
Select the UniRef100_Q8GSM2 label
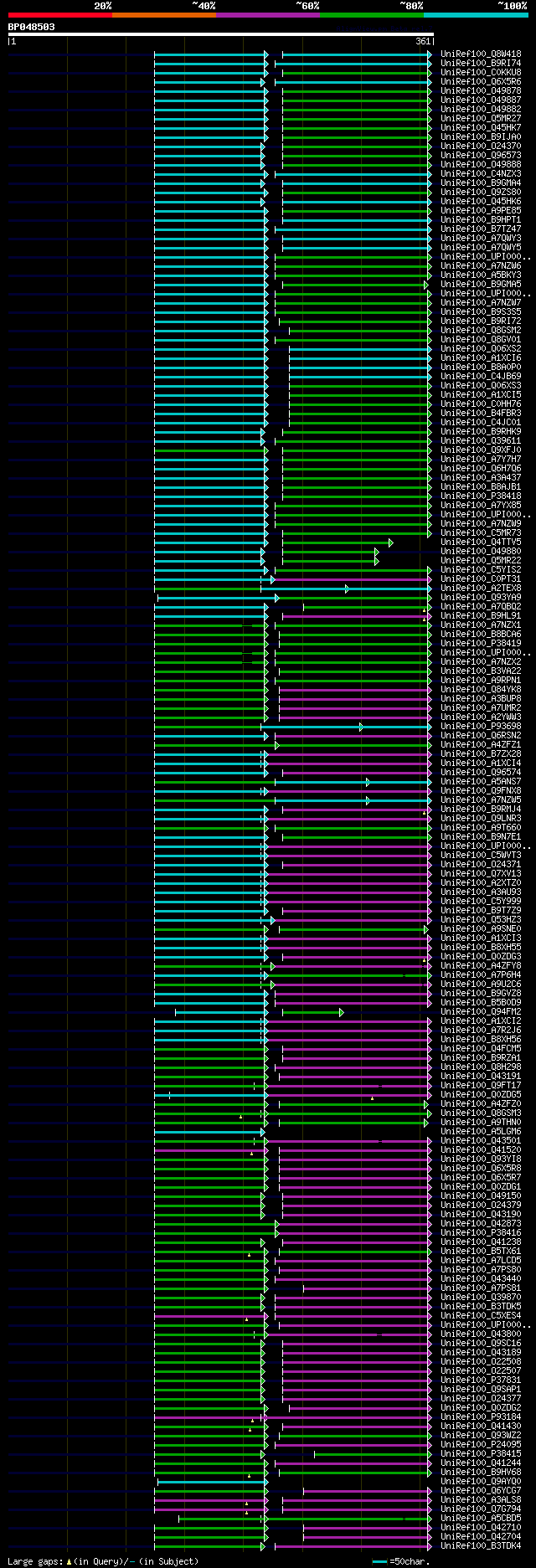point(481,331)
